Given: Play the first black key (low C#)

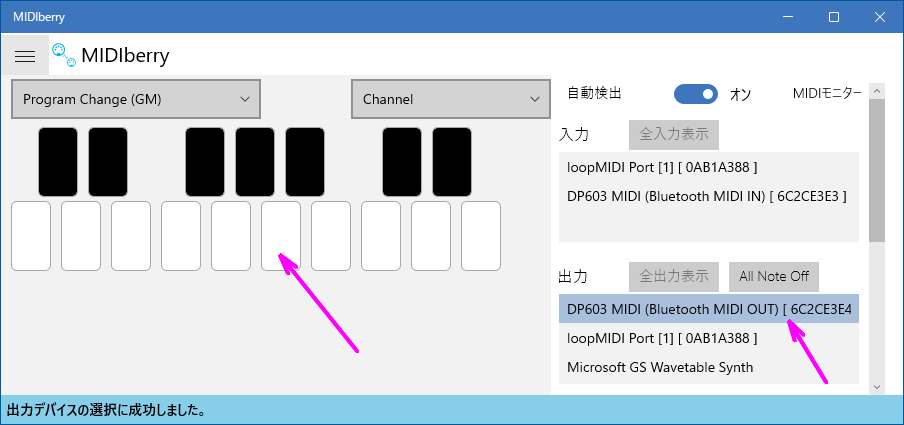Looking at the screenshot, I should tap(58, 162).
